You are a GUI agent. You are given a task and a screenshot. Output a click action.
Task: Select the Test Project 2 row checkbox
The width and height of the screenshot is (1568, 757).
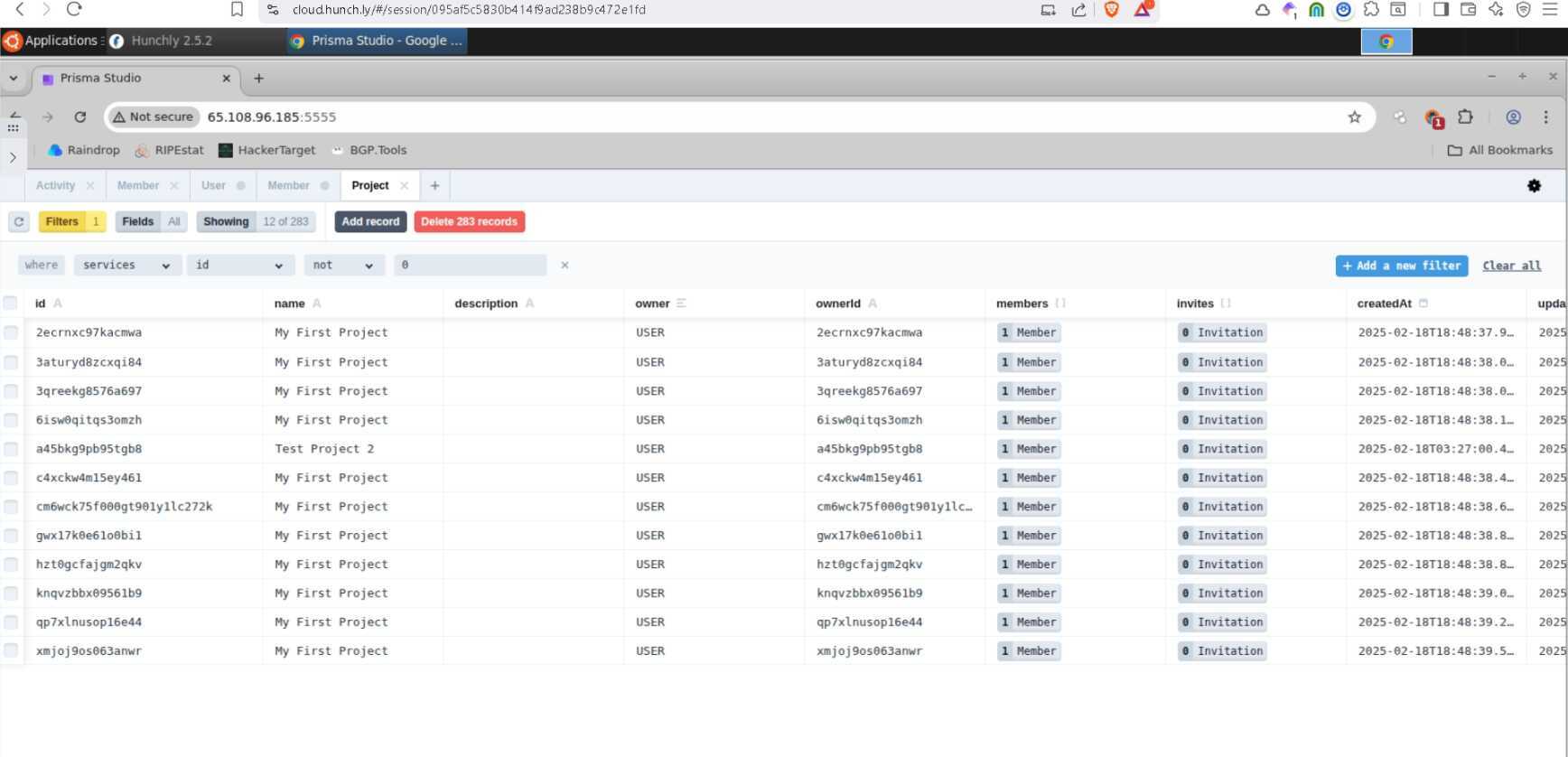[11, 449]
